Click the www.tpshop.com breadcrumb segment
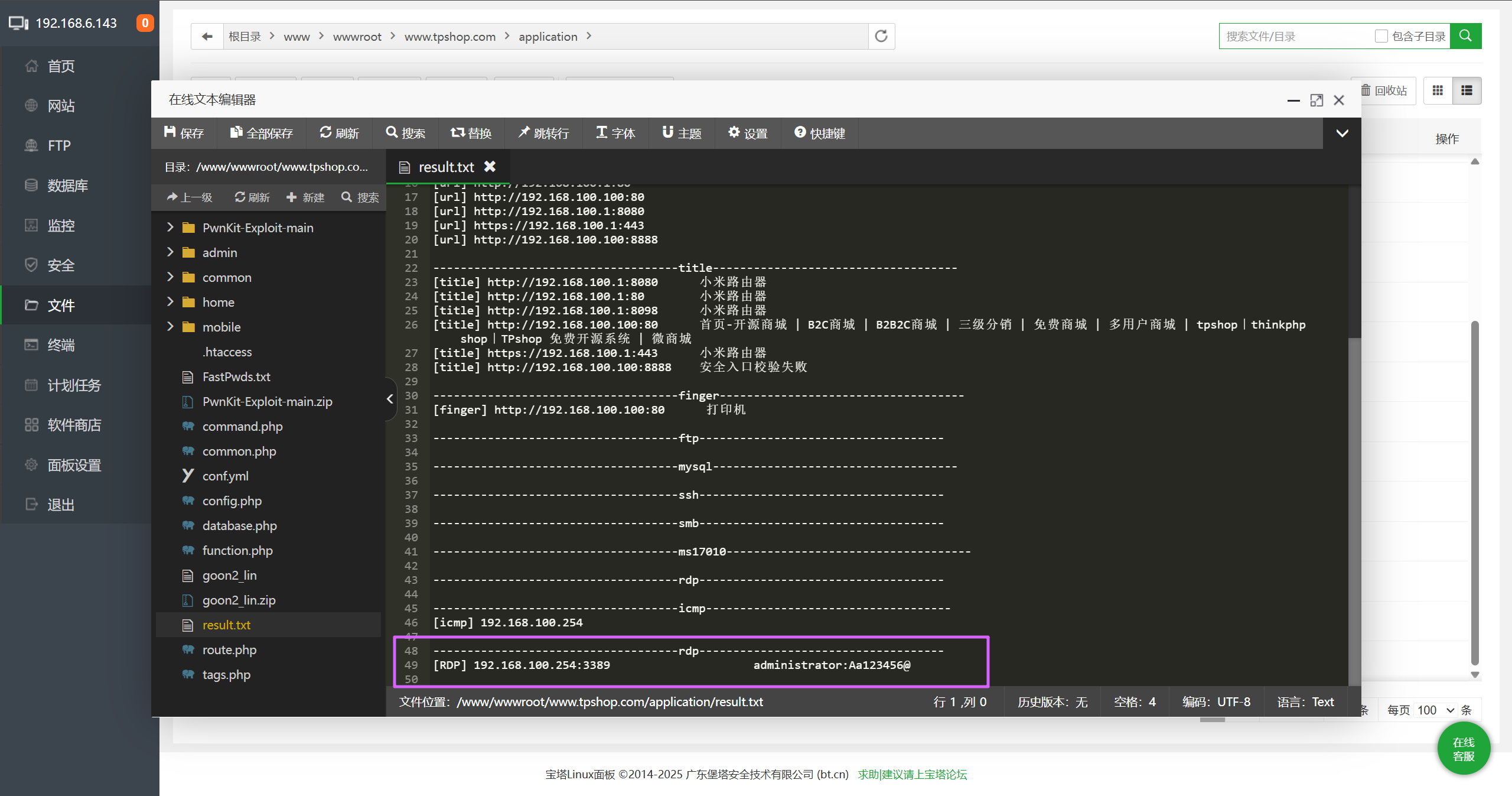 click(x=449, y=37)
